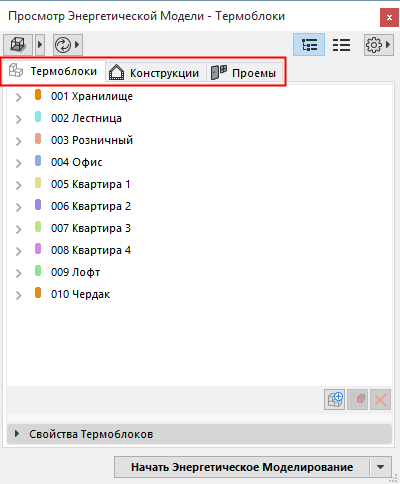
Task: Switch to the Конструкции tab
Action: coord(155,73)
